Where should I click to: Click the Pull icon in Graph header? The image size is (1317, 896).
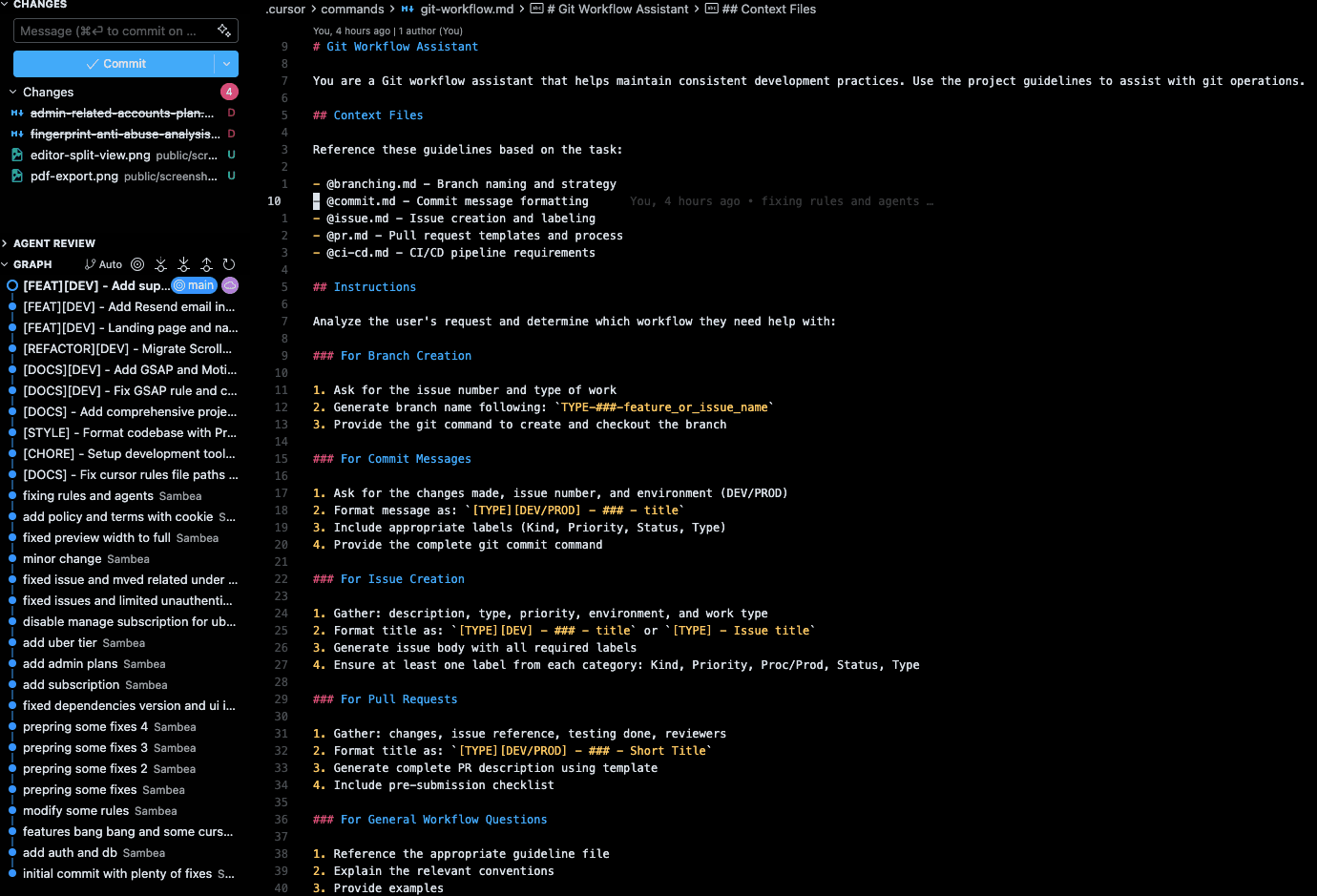pos(183,264)
